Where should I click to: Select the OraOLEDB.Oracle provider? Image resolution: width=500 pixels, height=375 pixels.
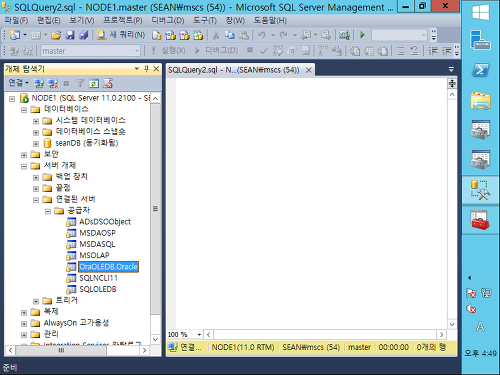point(108,267)
